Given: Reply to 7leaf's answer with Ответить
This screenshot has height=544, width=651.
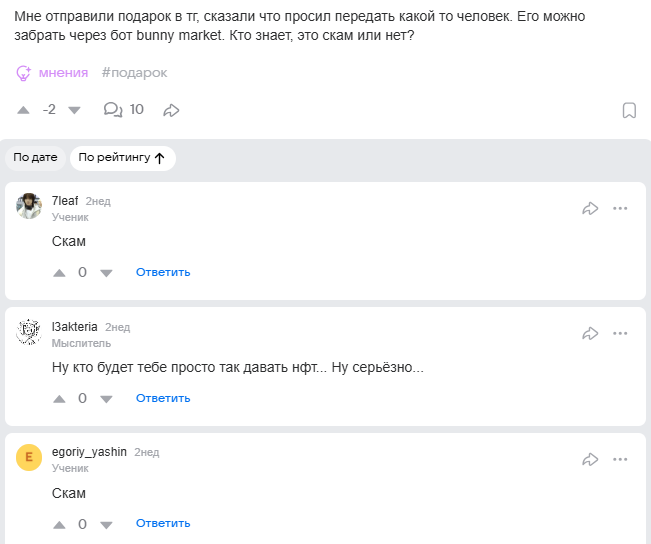Looking at the screenshot, I should [x=163, y=272].
